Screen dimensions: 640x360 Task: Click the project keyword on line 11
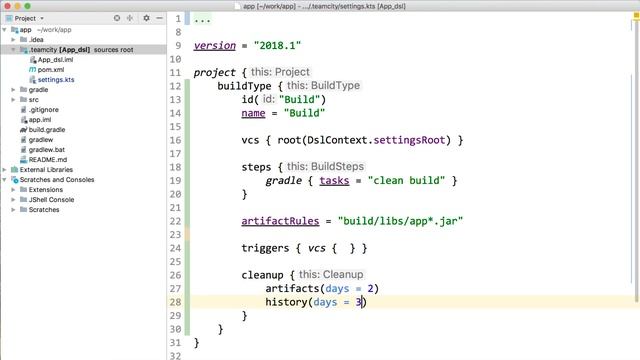pyautogui.click(x=215, y=72)
